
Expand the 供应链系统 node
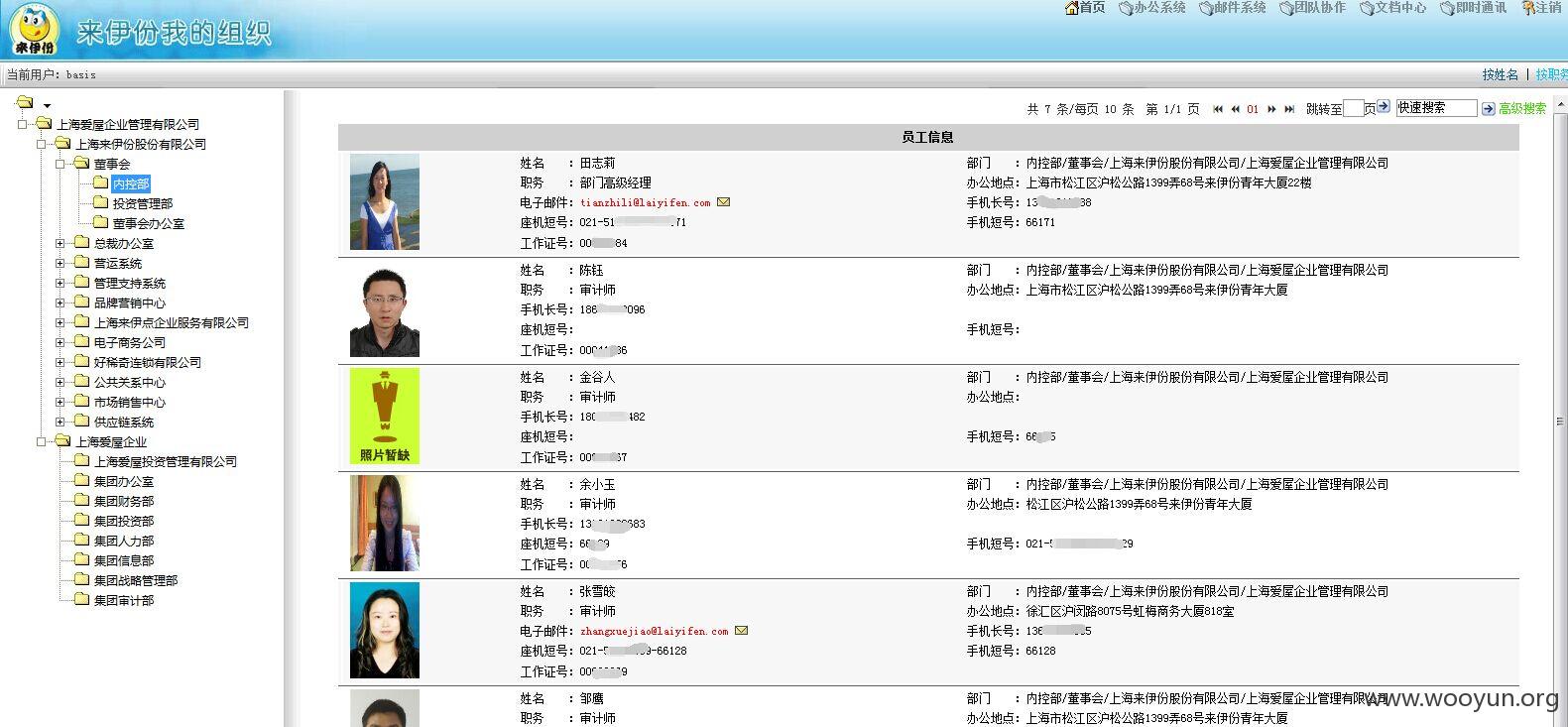(60, 422)
